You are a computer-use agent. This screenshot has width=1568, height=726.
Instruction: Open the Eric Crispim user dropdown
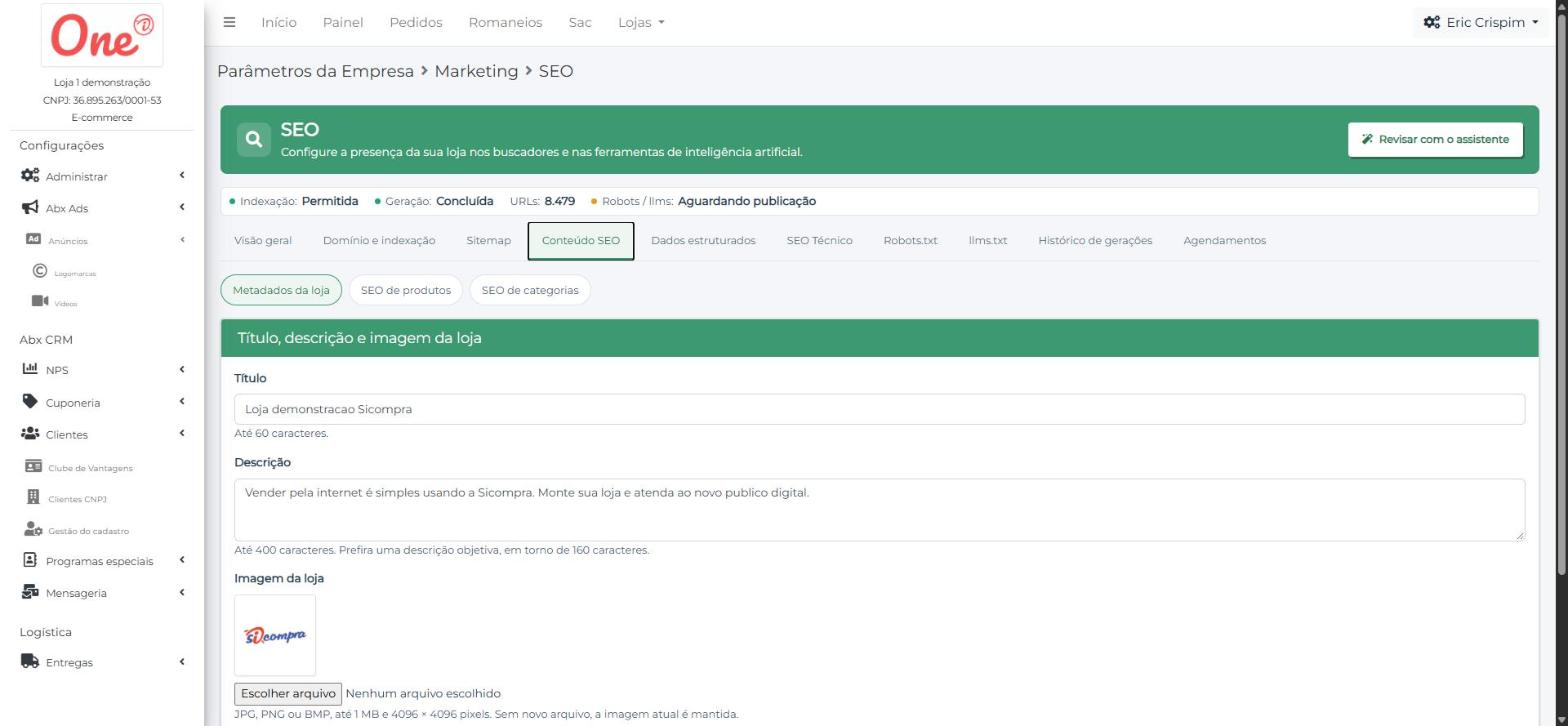[1481, 22]
